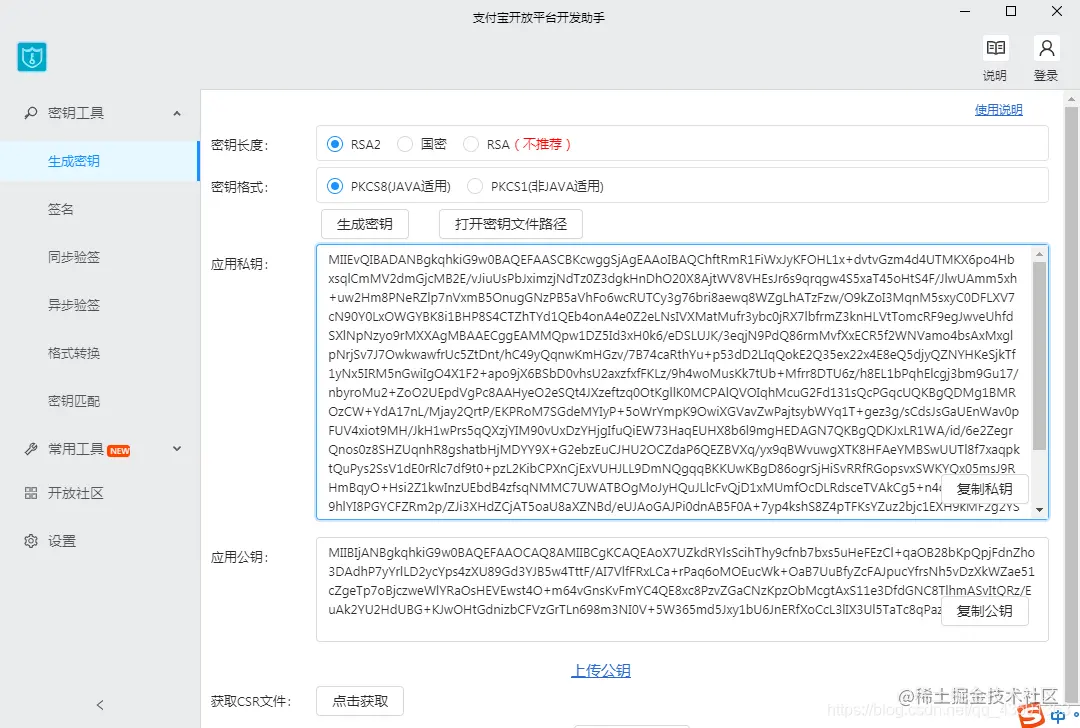The image size is (1080, 728).
Task: Click the 点击获取 CSR button
Action: pyautogui.click(x=360, y=701)
